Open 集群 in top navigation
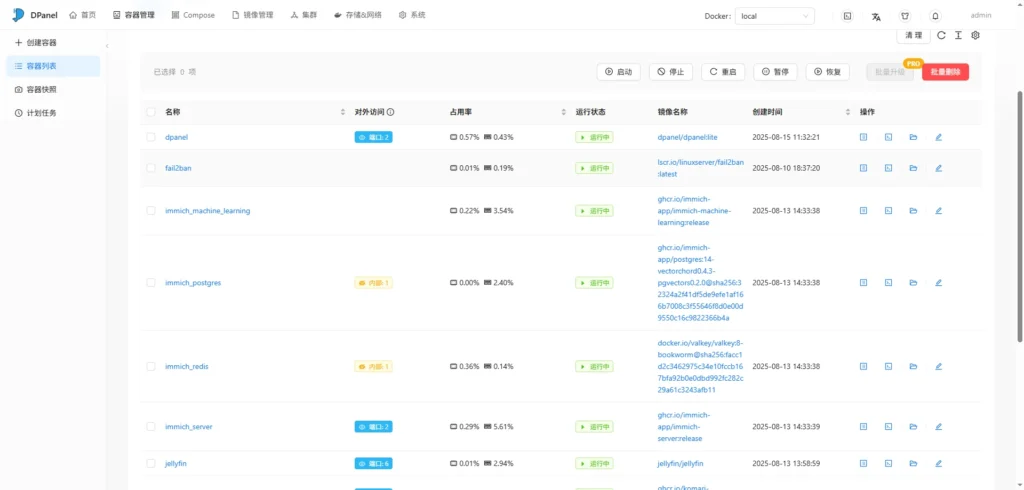Viewport: 1024px width, 490px height. (304, 15)
